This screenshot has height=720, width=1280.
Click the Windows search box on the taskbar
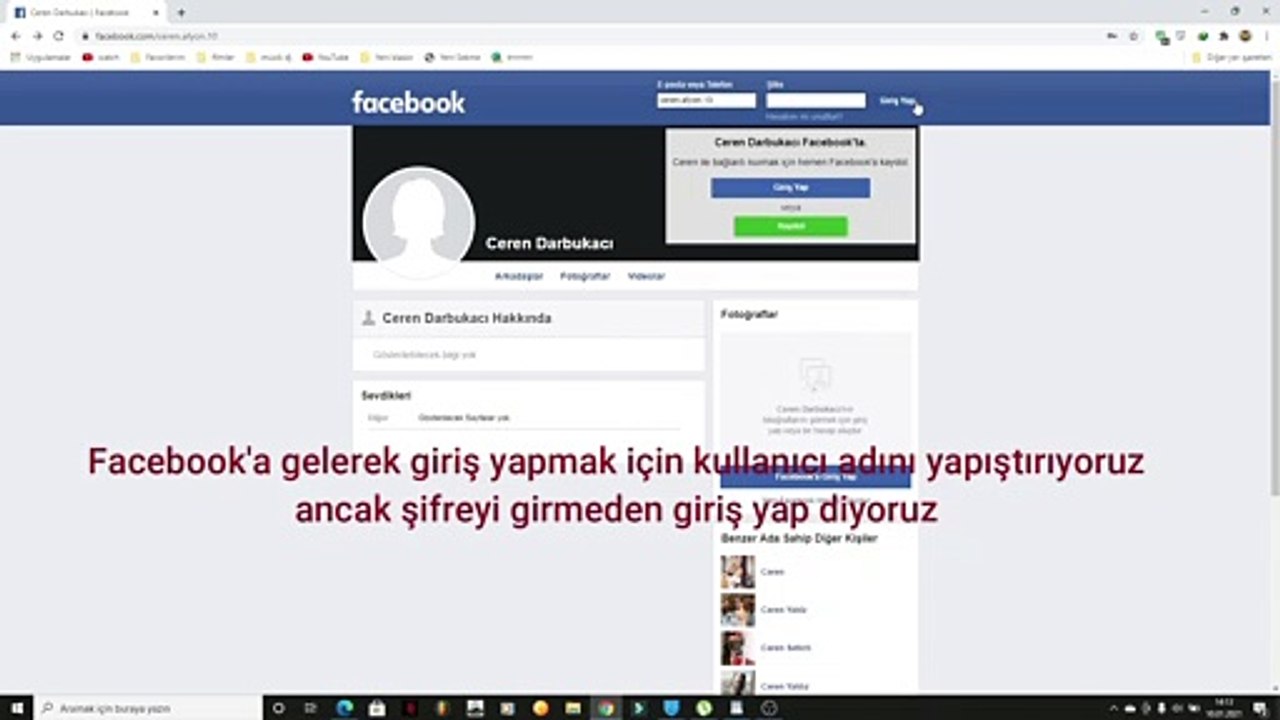pyautogui.click(x=148, y=708)
